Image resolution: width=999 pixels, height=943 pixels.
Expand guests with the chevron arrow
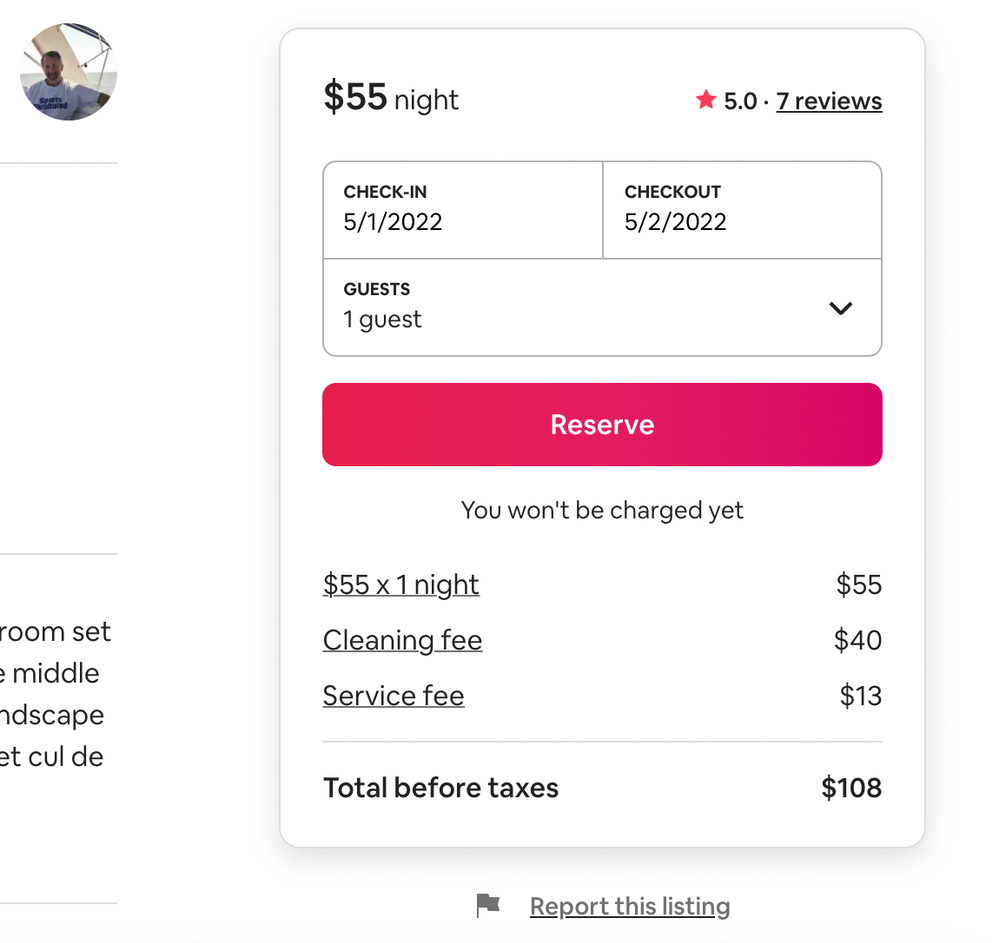point(841,308)
